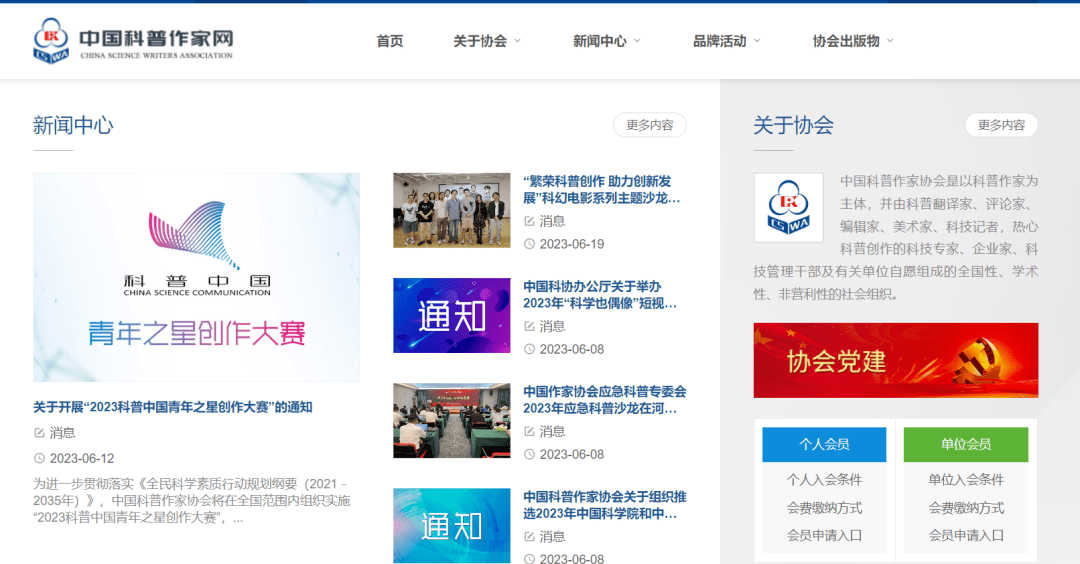Open meeting room thumbnail for 应急科普沙龙

[452, 421]
